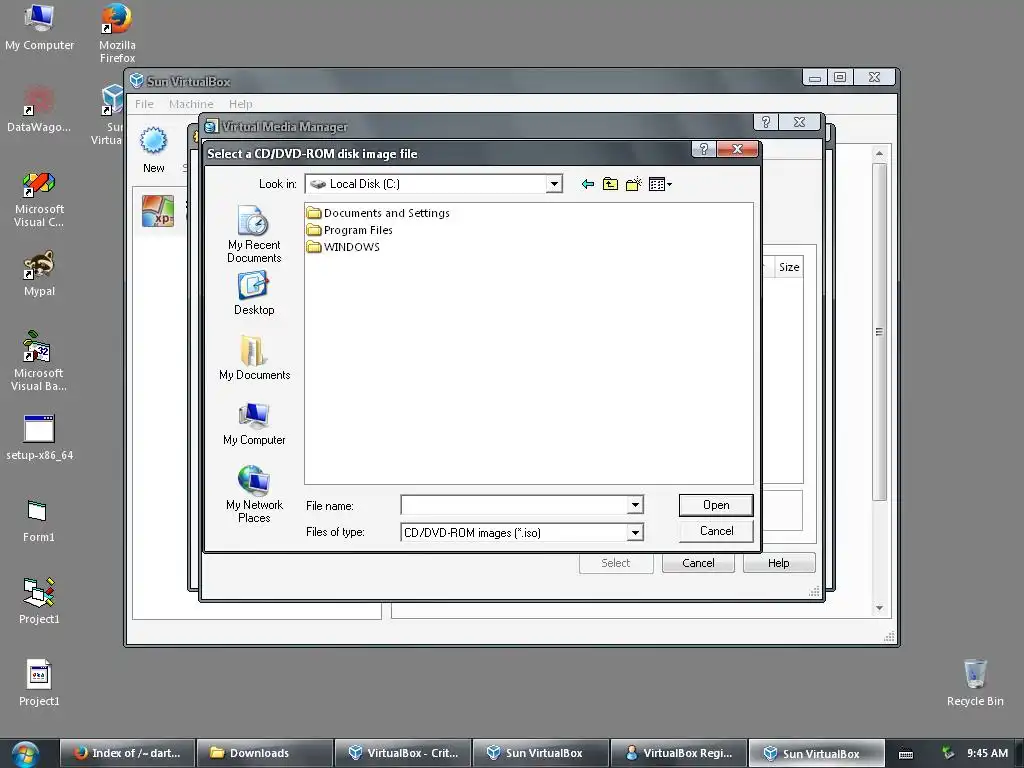
Task: Click the help question mark in file dialog
Action: (x=703, y=150)
